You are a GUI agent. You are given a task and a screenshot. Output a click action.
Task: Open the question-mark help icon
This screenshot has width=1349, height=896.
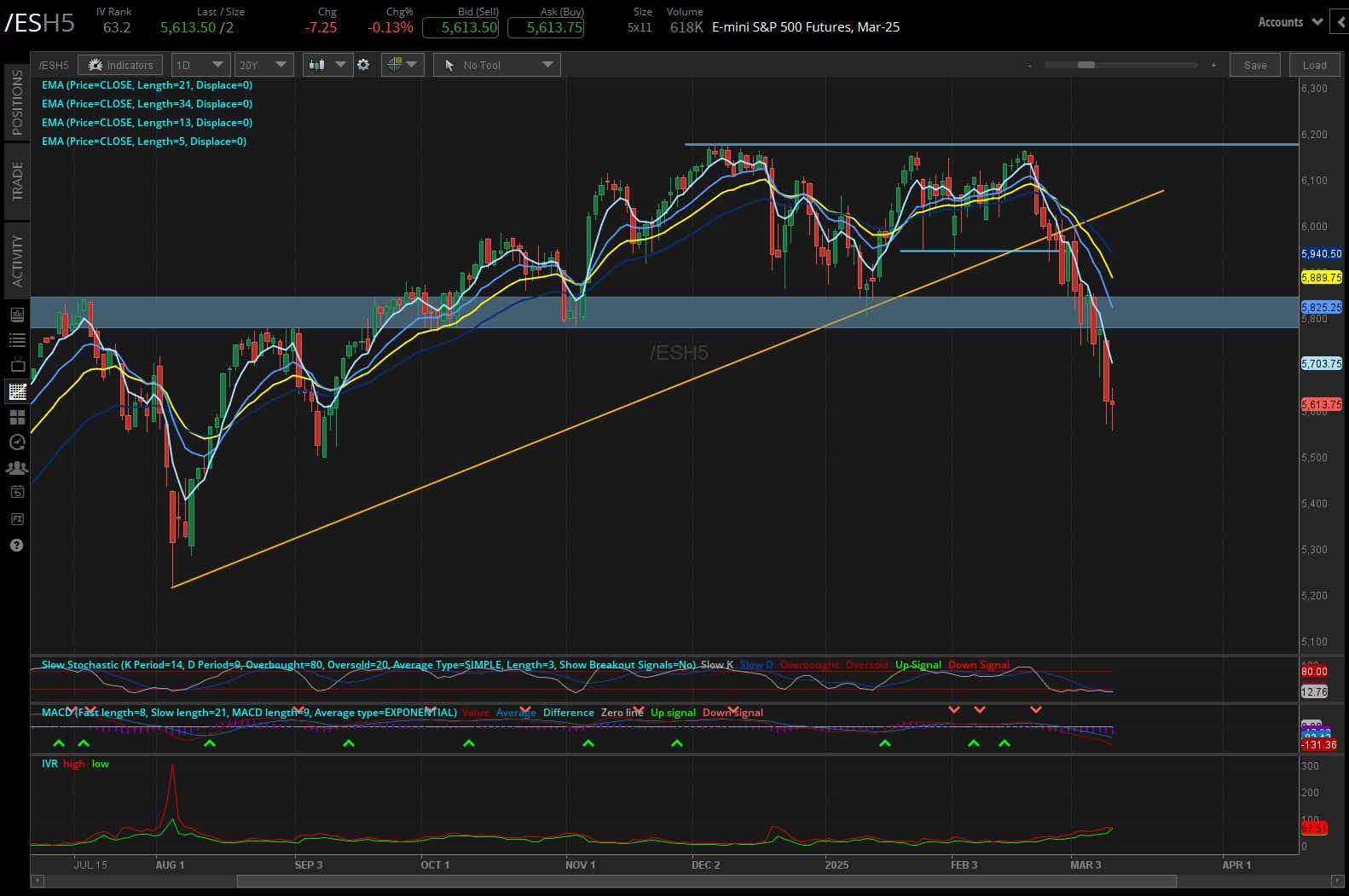click(x=16, y=545)
